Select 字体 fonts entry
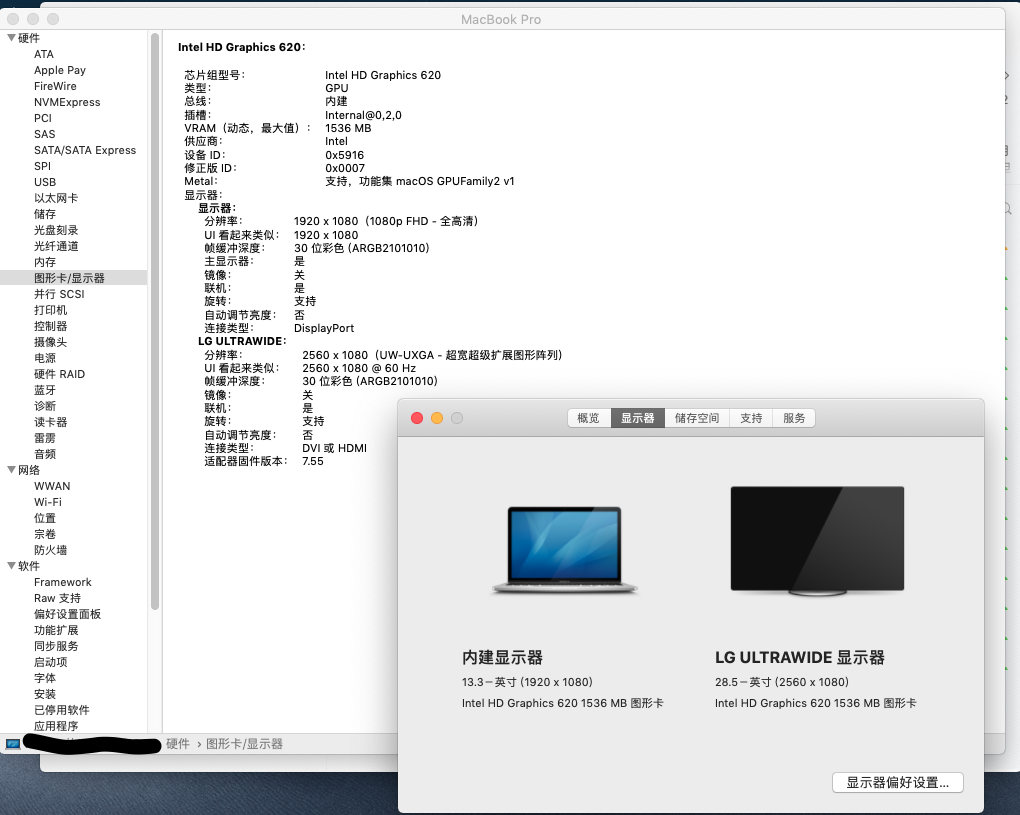Image resolution: width=1020 pixels, height=815 pixels. (x=45, y=678)
